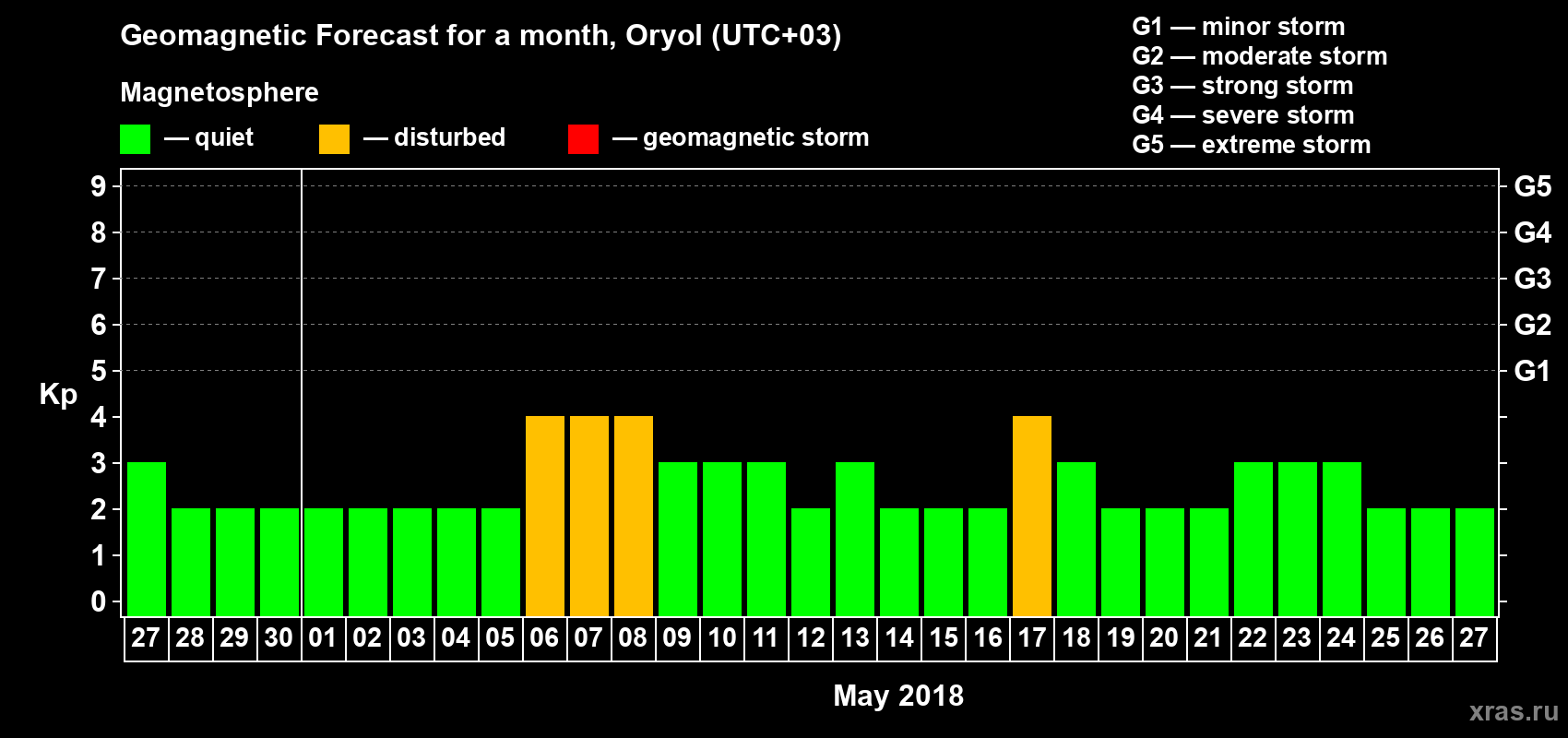Click the green quiet legend swatch
The image size is (1568, 738).
point(135,139)
